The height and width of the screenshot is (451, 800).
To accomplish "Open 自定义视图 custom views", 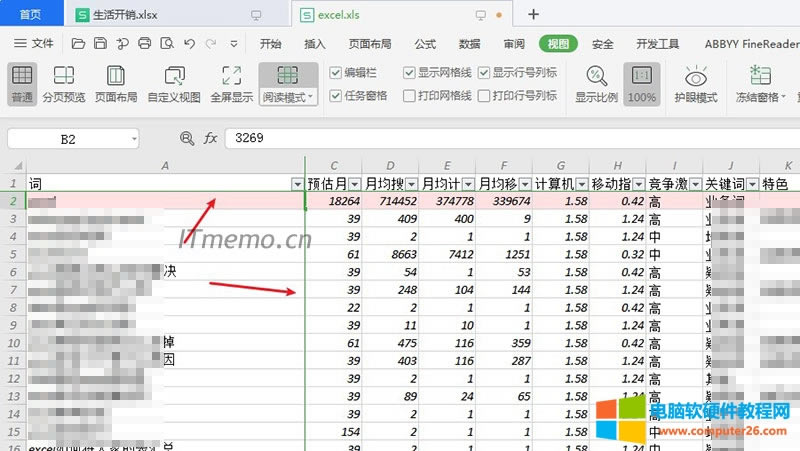I will click(x=173, y=84).
